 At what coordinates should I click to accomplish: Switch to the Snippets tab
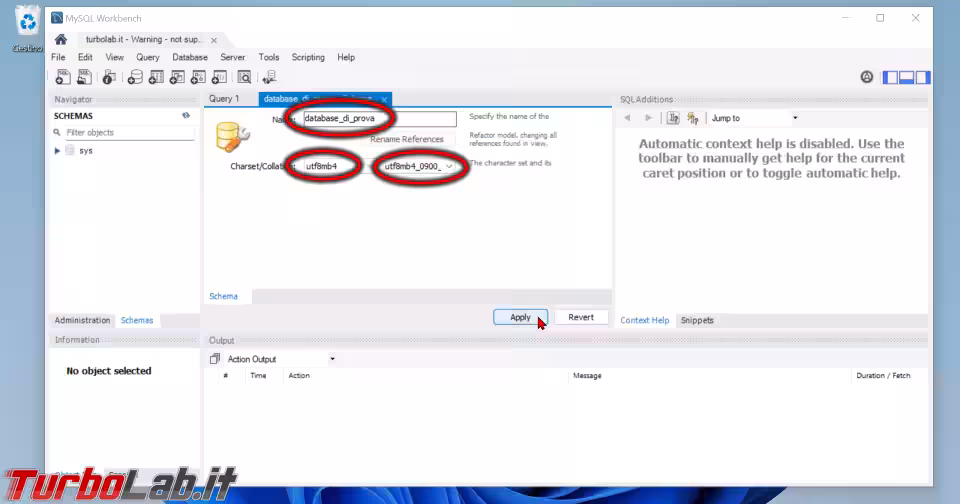(697, 320)
